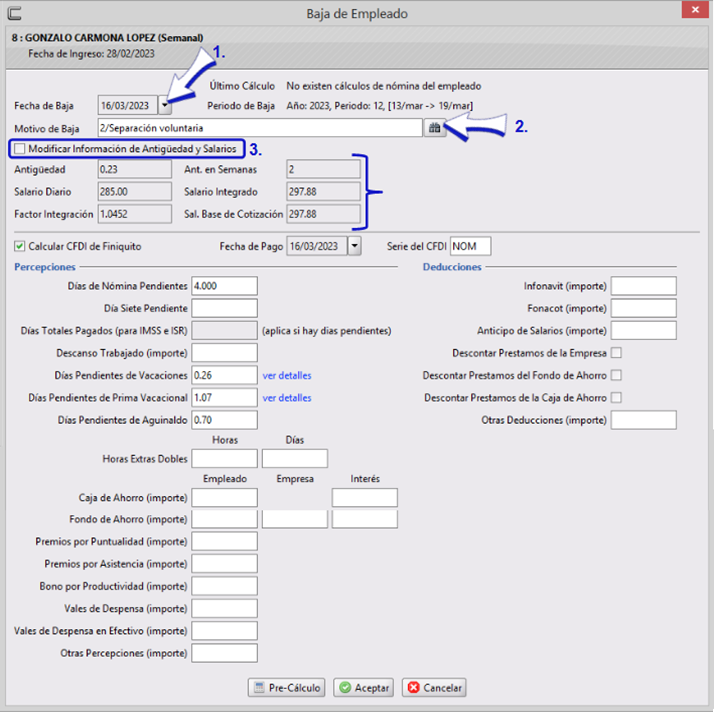Viewport: 714px width, 712px height.
Task: Open the Fecha de Baja date dropdown
Action: point(164,106)
